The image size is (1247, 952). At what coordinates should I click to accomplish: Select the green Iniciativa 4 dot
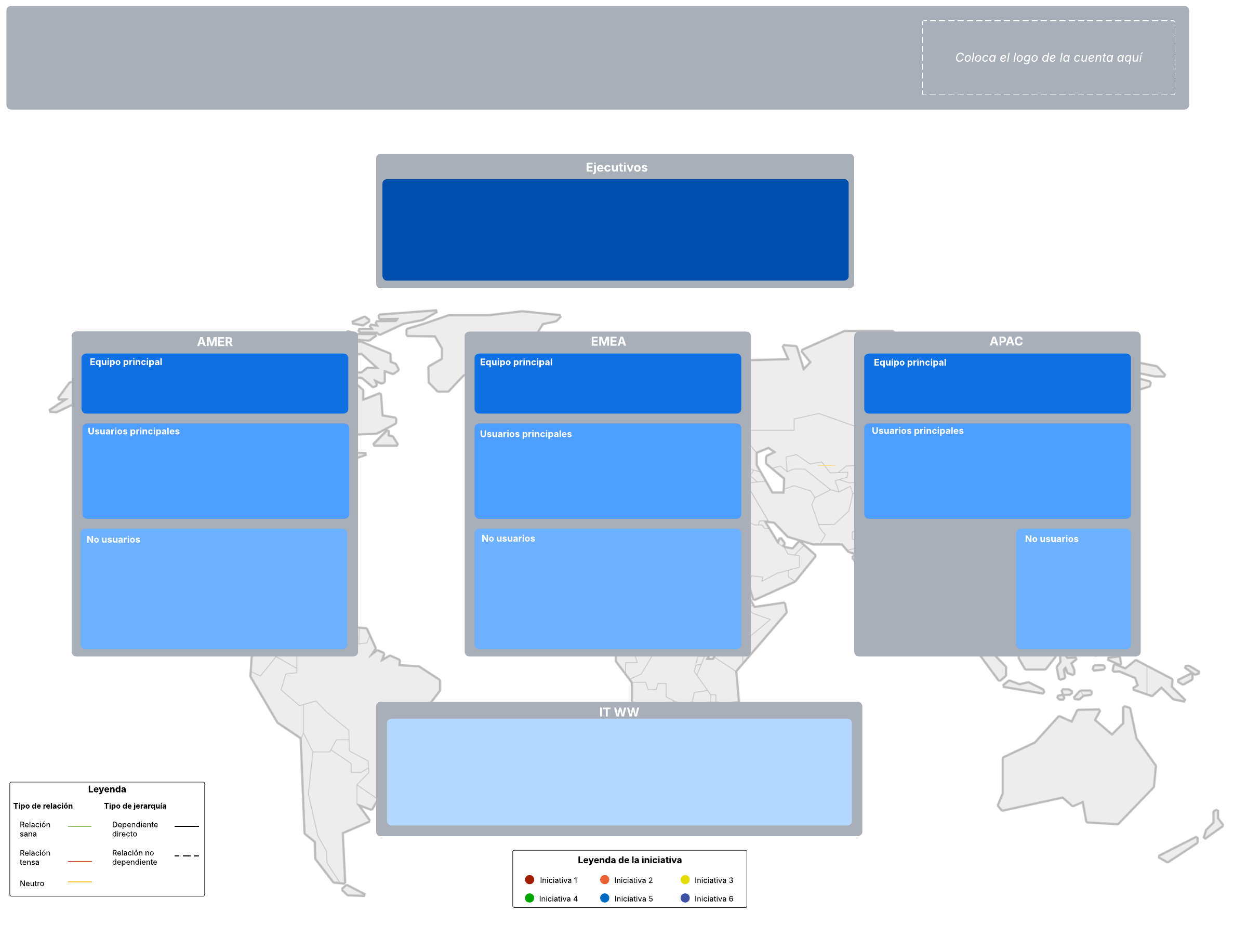click(529, 898)
